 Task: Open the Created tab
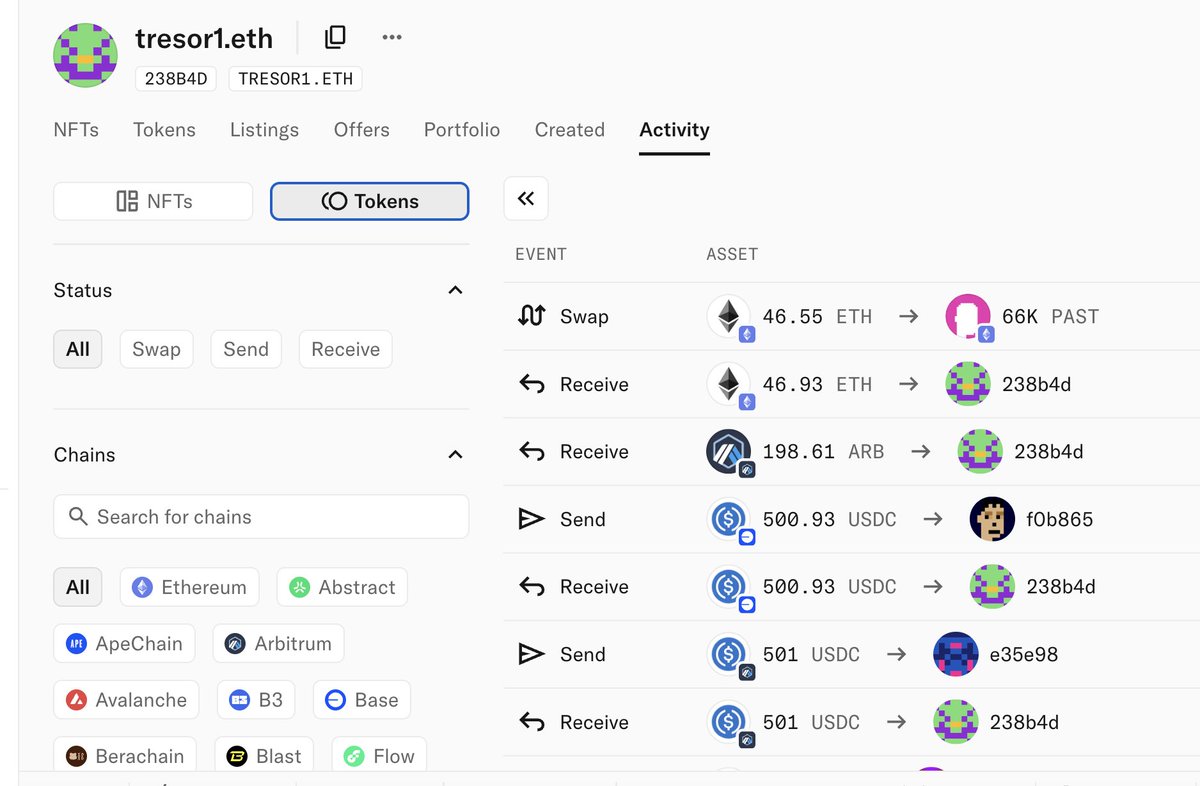(570, 130)
